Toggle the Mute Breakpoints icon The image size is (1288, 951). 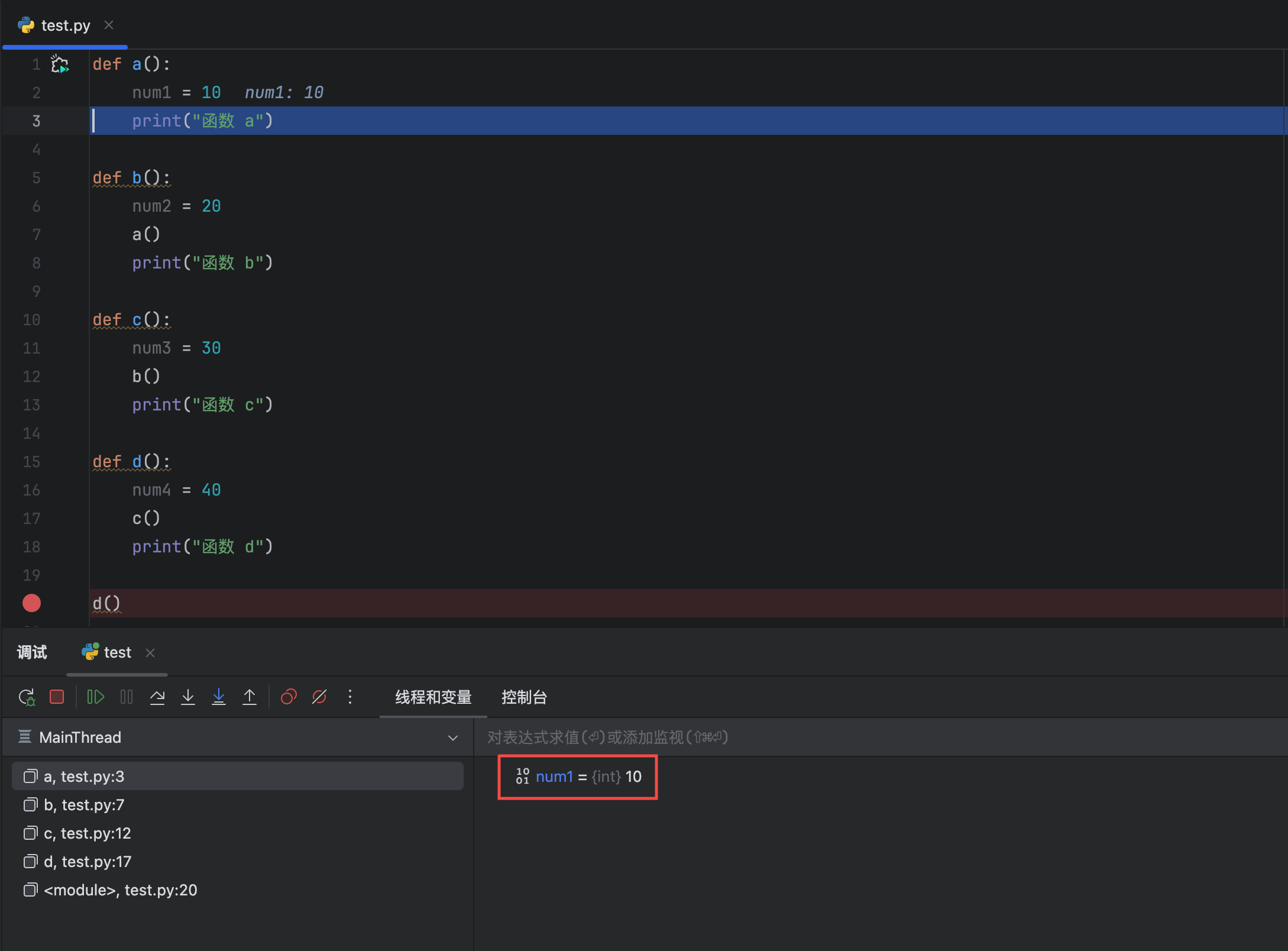point(319,697)
